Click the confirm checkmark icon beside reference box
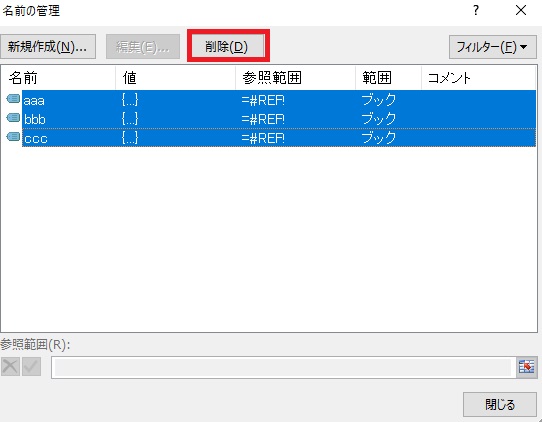 point(31,367)
